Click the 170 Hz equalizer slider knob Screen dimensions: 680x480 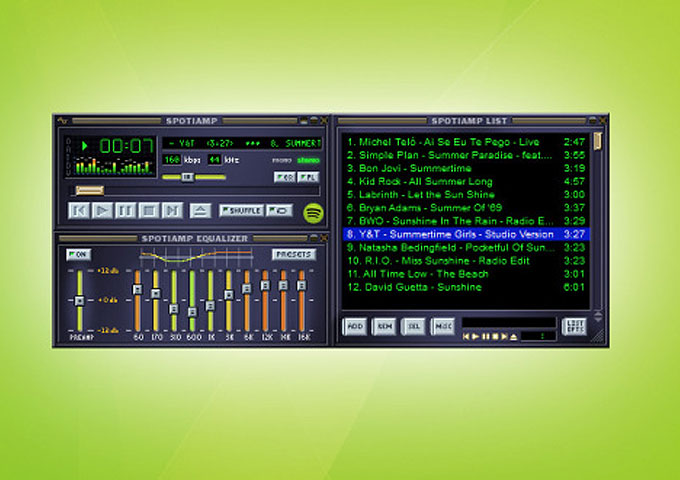[156, 294]
